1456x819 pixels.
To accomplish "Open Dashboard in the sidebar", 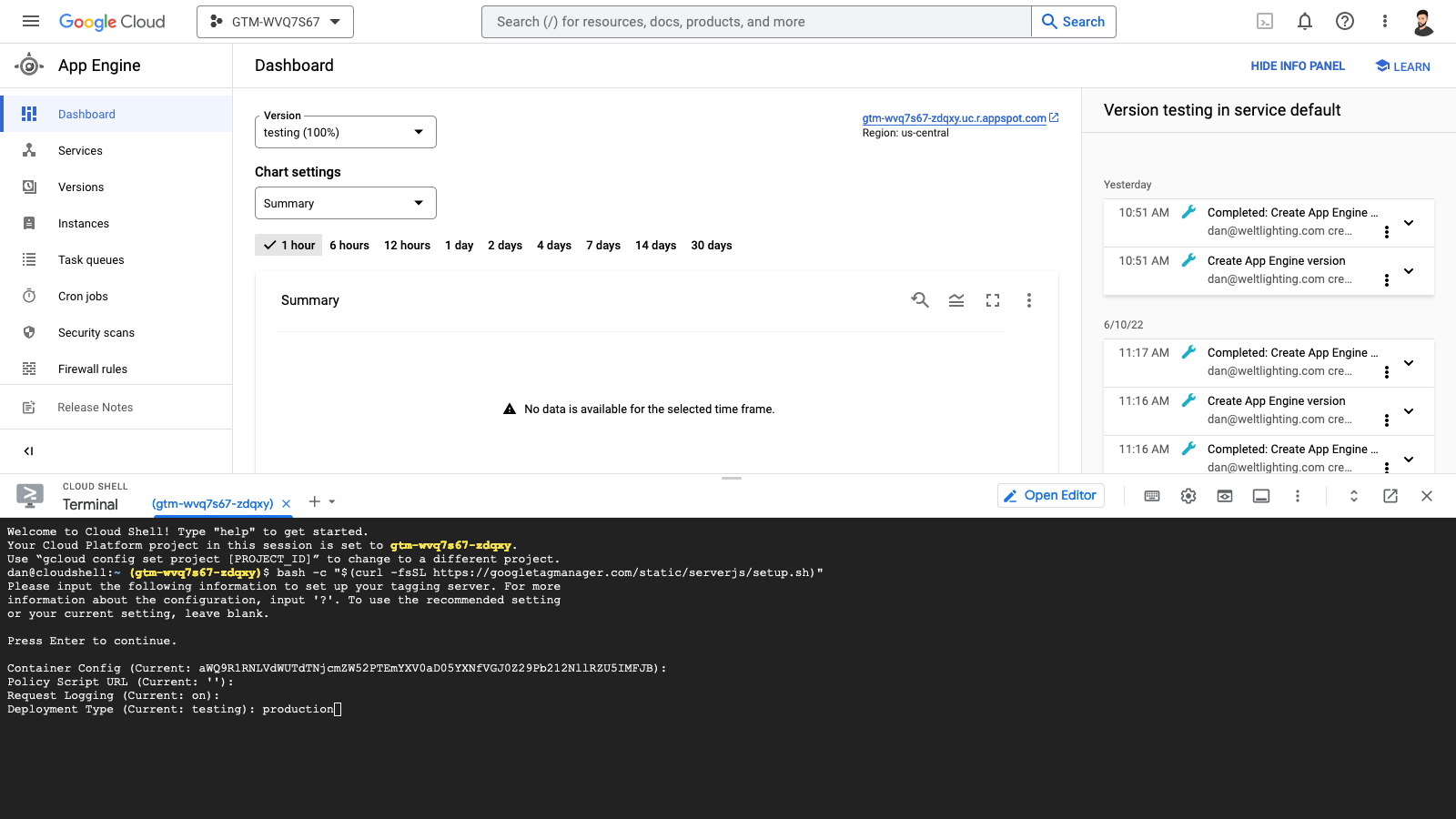I will [x=116, y=114].
